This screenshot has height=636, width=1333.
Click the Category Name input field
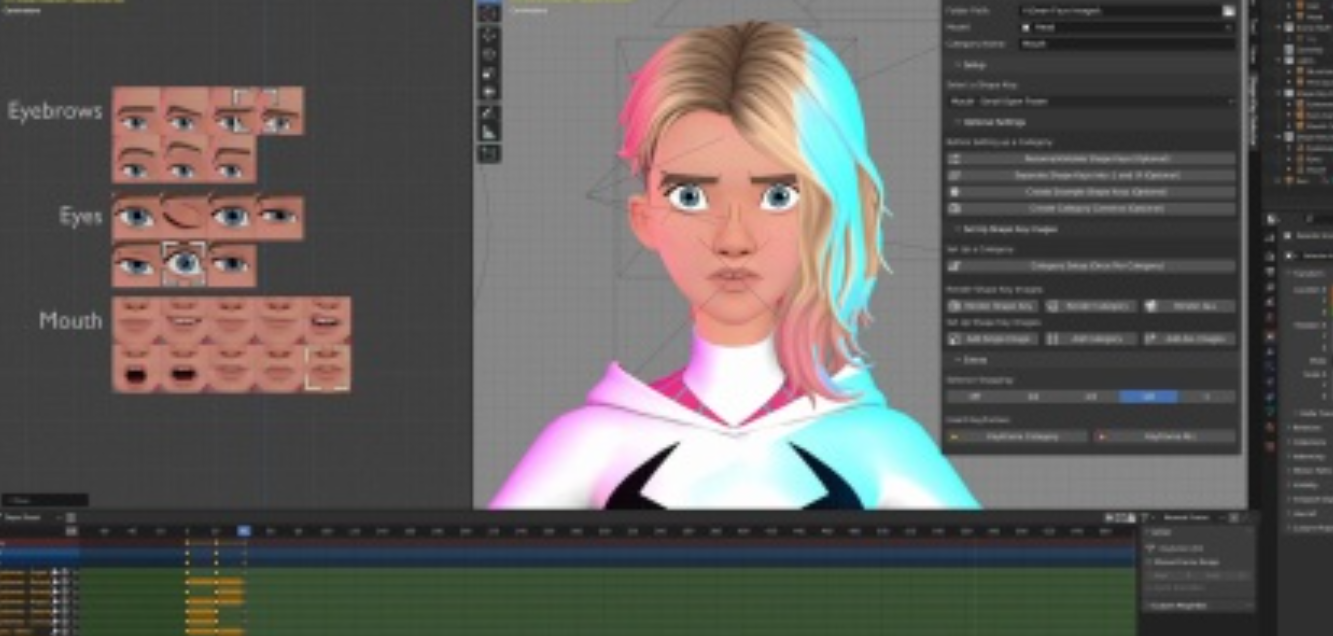(x=1126, y=44)
